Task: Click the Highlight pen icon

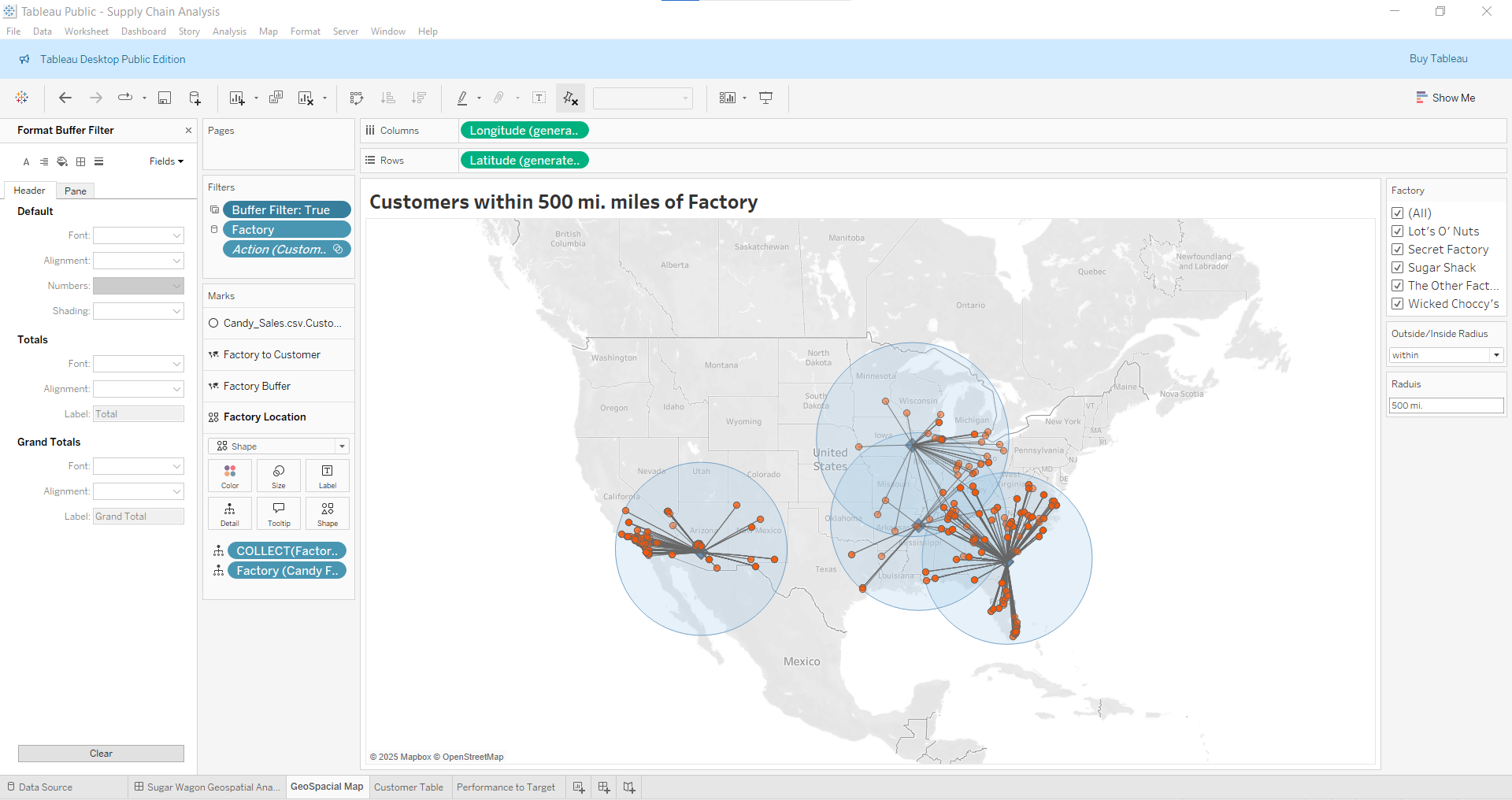Action: click(462, 98)
